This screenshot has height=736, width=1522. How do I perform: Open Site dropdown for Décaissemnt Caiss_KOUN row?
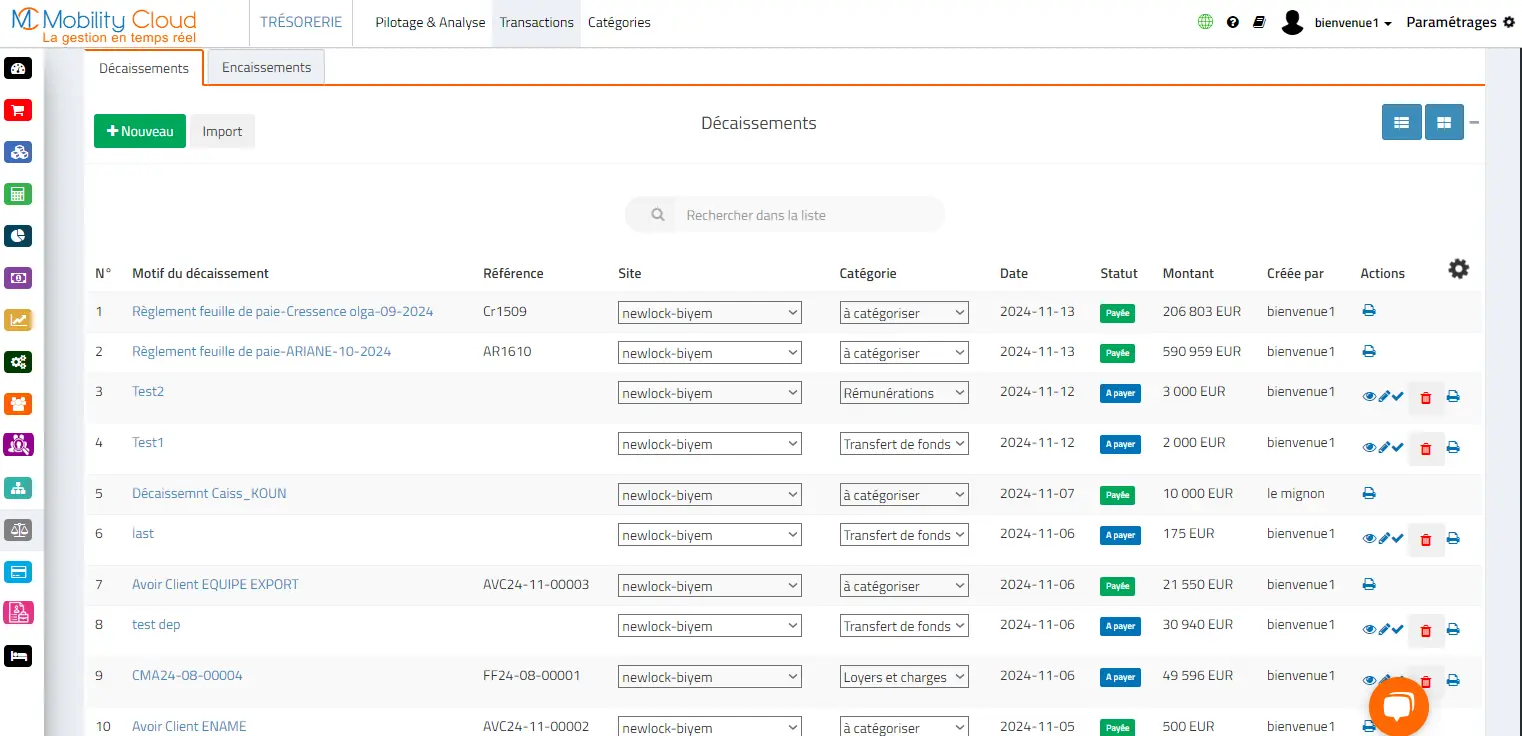click(x=710, y=495)
